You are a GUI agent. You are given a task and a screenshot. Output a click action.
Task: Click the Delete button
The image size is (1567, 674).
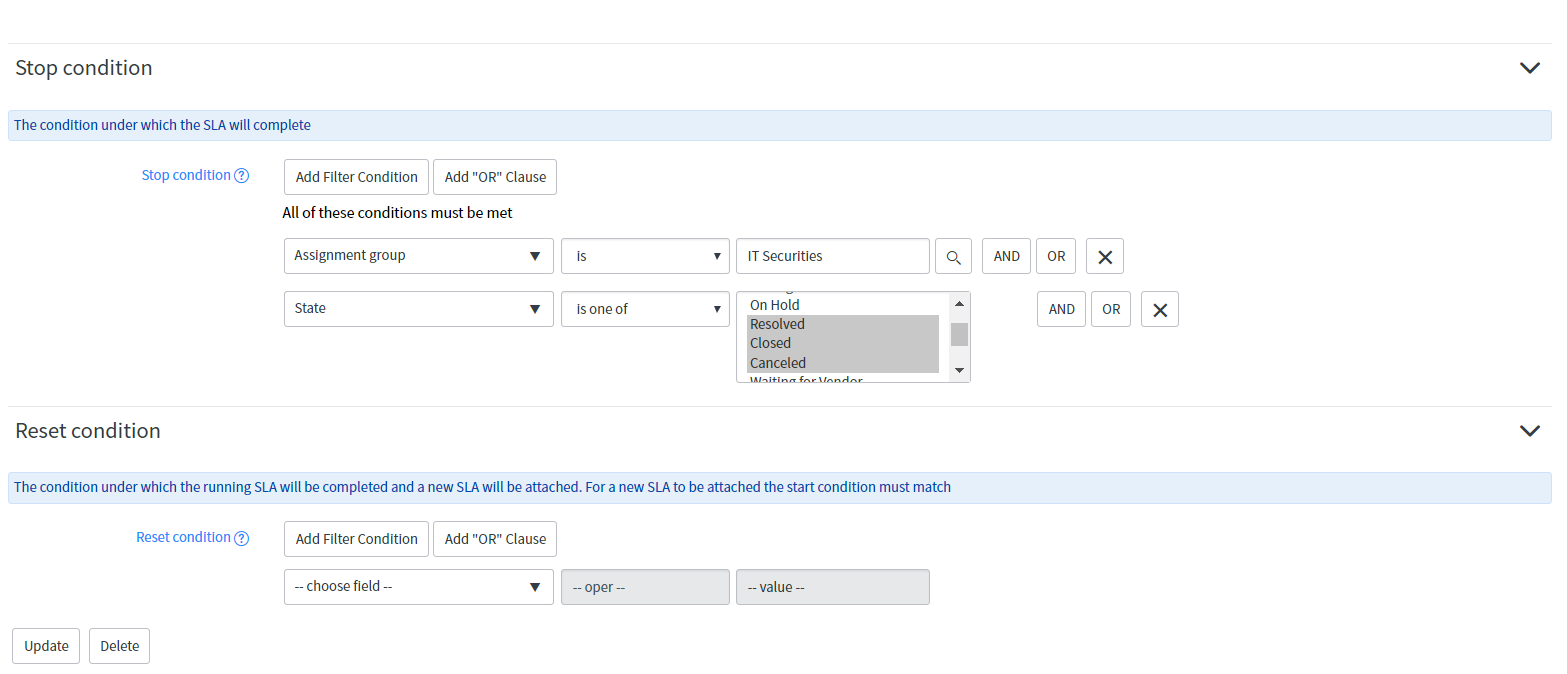point(119,646)
